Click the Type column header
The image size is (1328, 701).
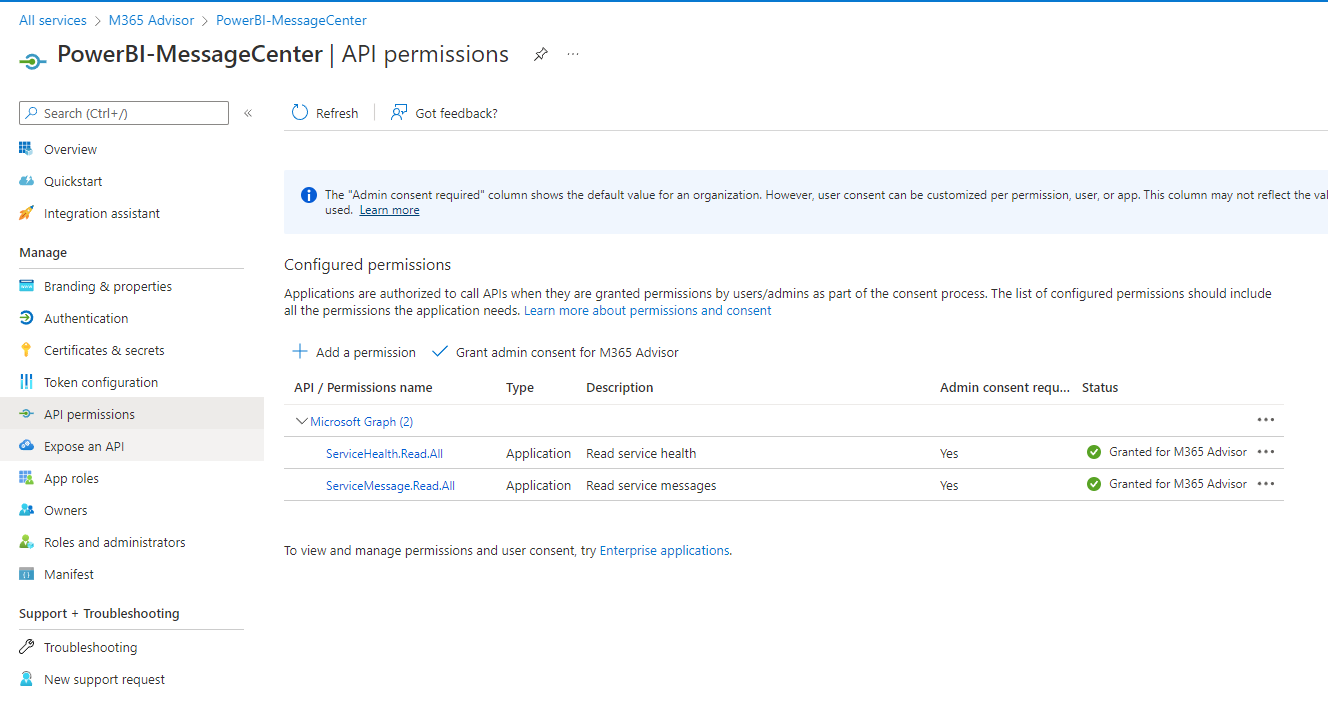520,387
